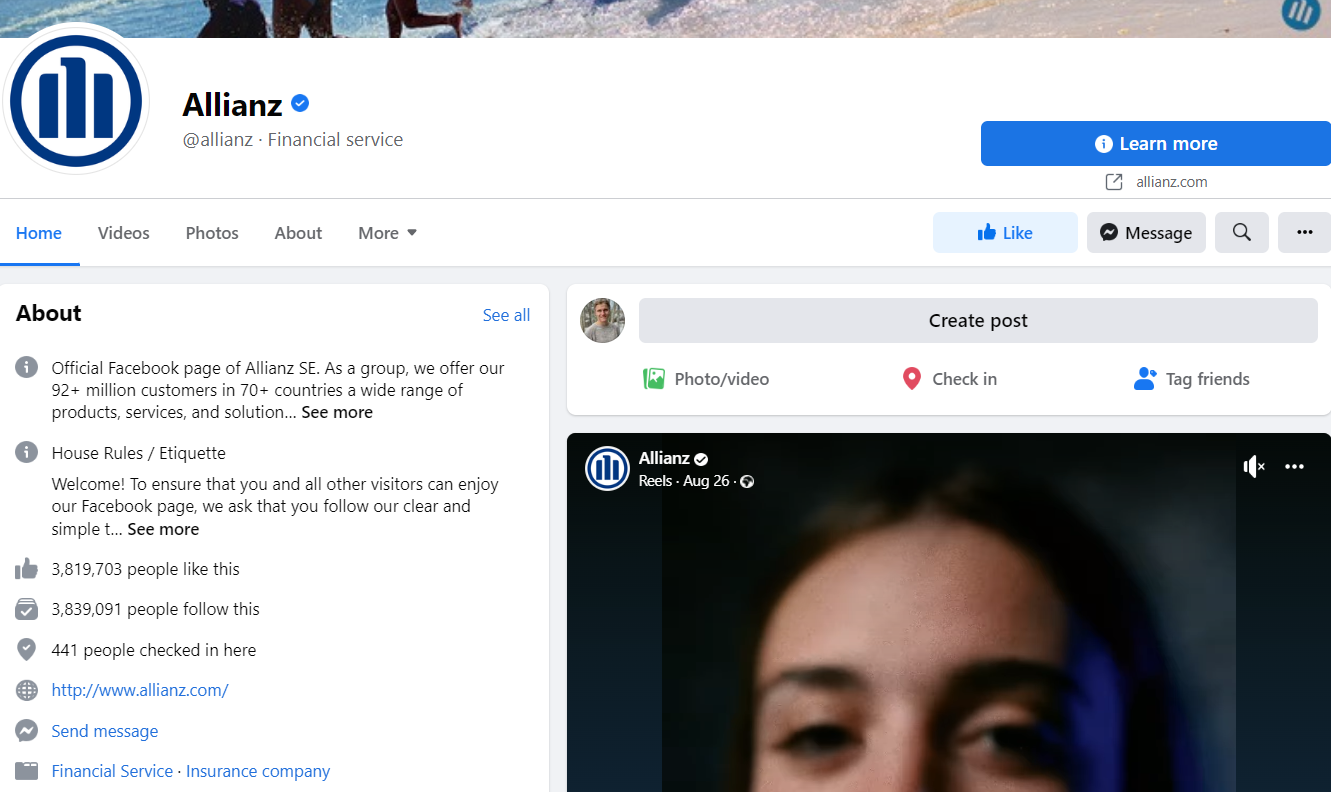Open the Send message link
This screenshot has height=792, width=1331.
tap(104, 730)
